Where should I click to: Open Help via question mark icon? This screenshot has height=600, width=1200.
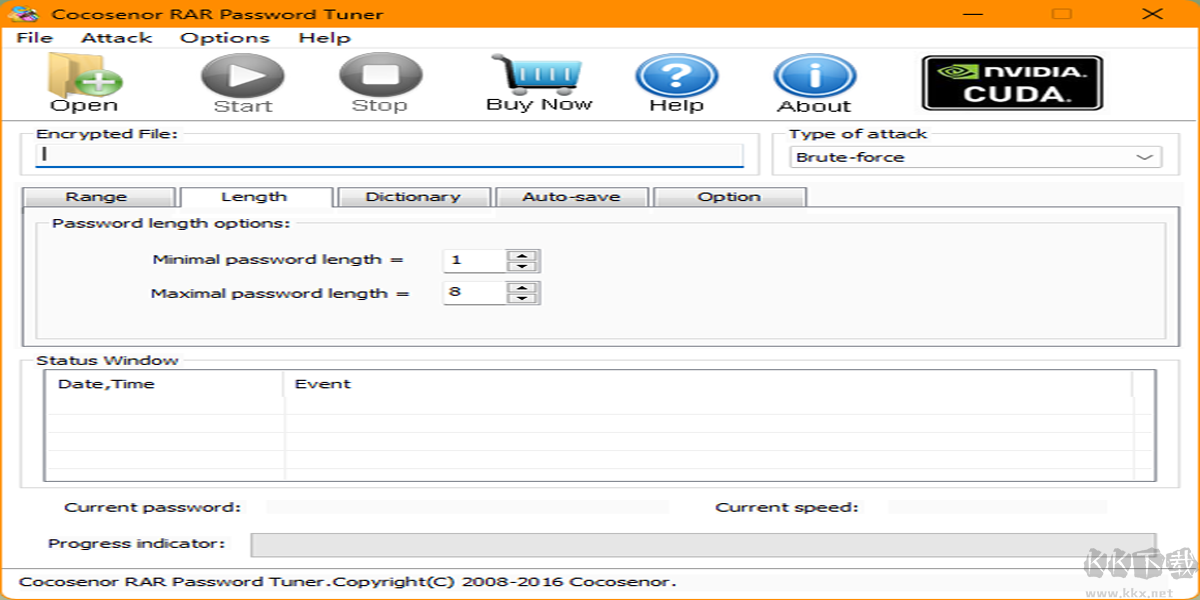(677, 75)
